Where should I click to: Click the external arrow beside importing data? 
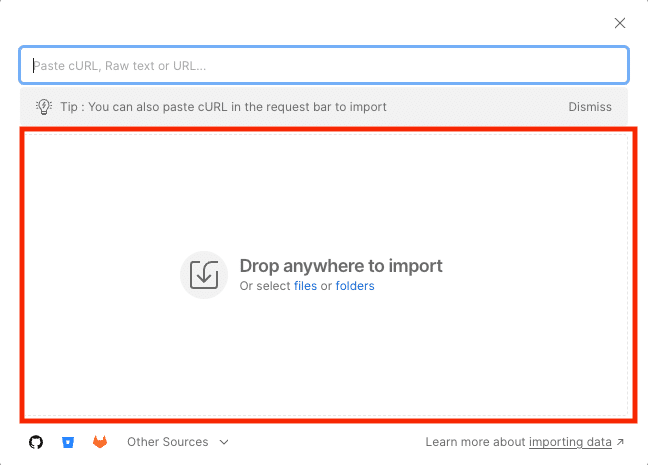click(621, 442)
